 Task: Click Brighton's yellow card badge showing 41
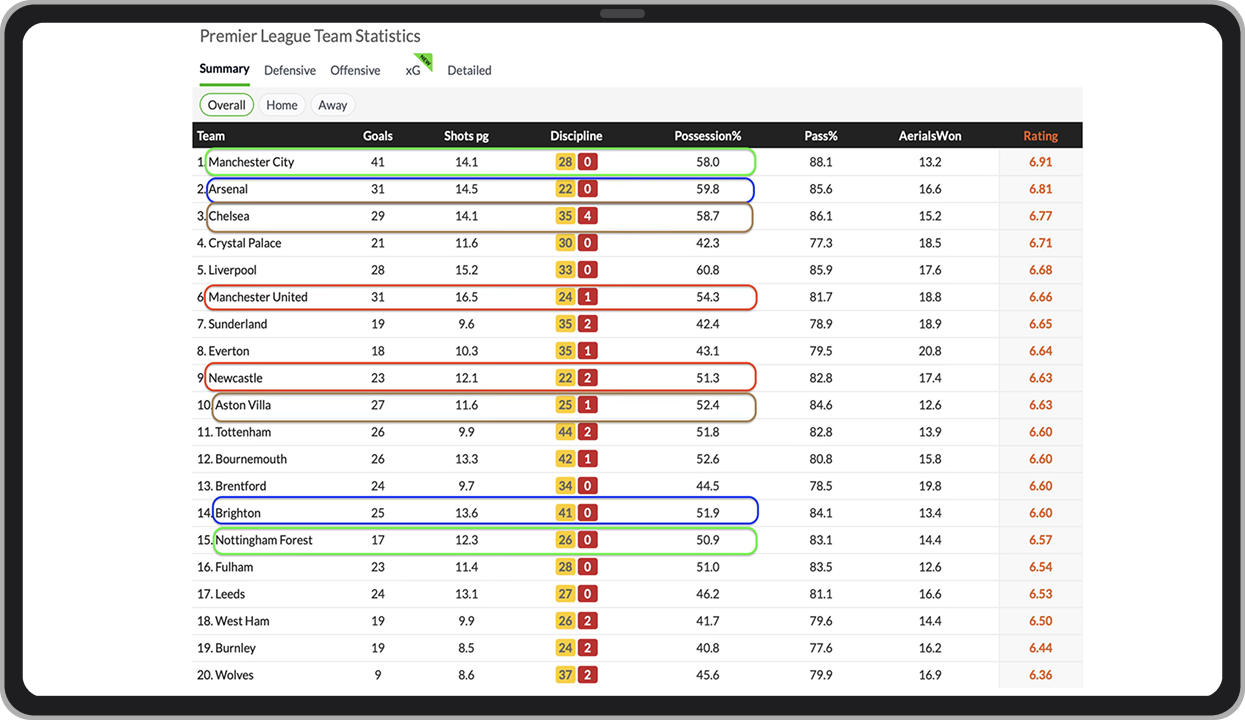[566, 513]
